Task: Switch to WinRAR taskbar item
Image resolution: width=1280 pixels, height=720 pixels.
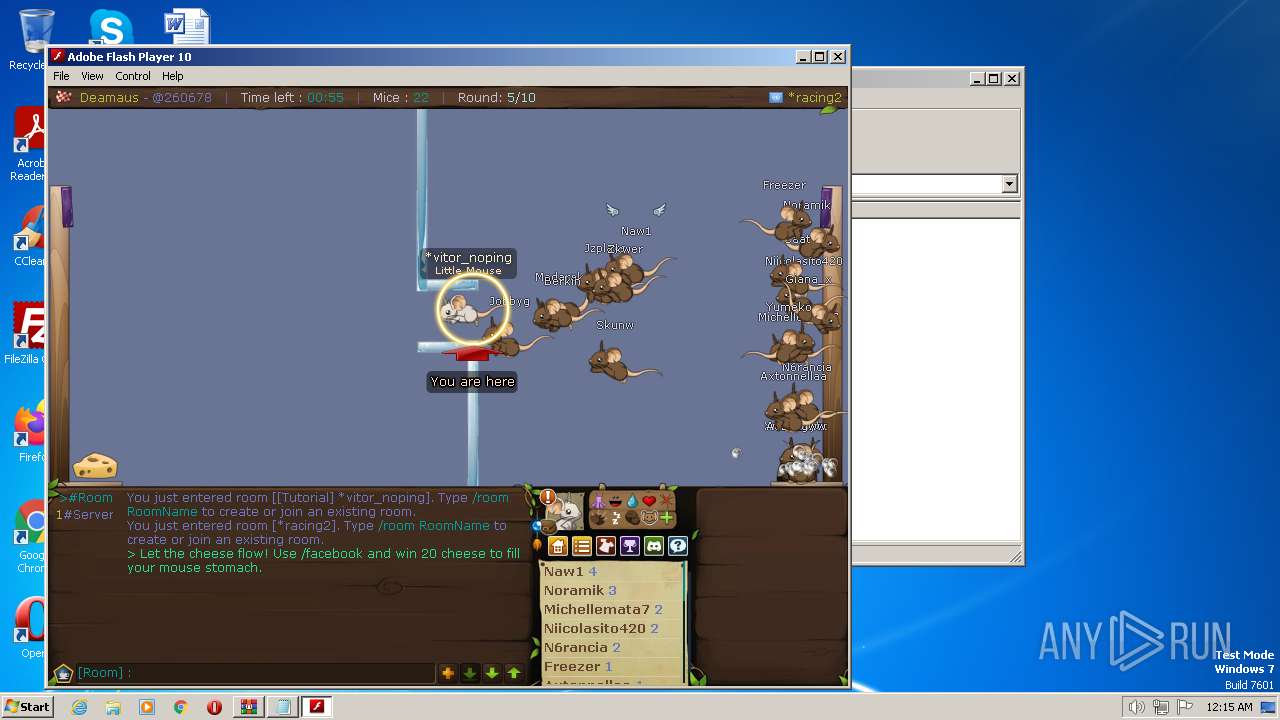Action: 248,706
